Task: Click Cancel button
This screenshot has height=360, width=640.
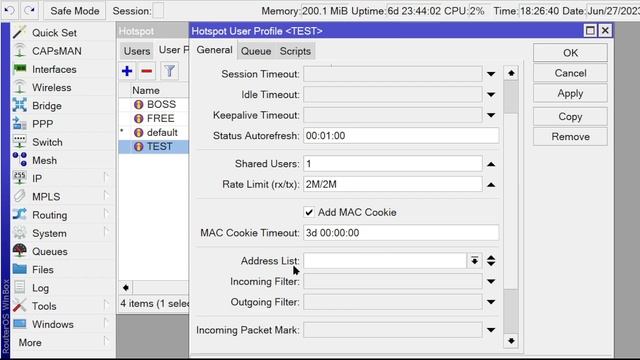Action: [x=570, y=73]
